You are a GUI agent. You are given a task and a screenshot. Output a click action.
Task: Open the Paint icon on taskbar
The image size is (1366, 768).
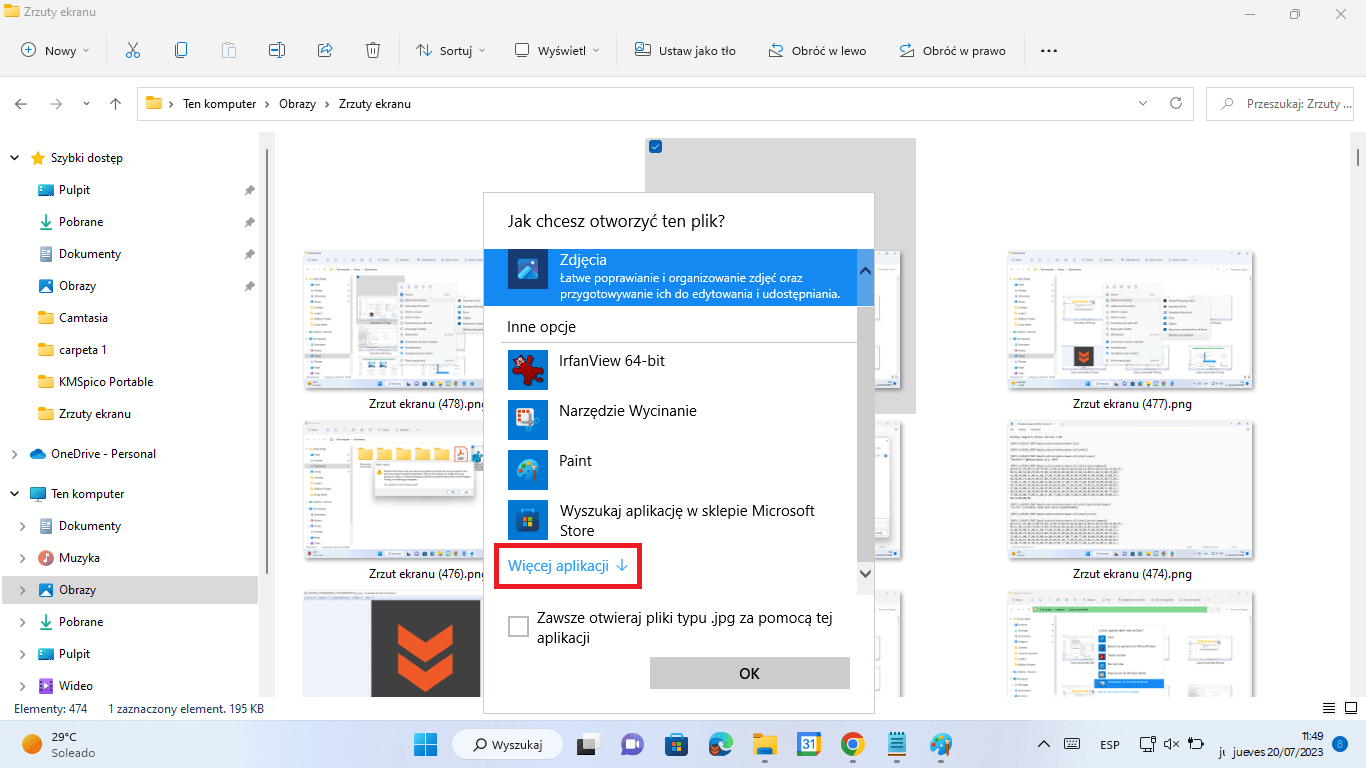[x=941, y=744]
